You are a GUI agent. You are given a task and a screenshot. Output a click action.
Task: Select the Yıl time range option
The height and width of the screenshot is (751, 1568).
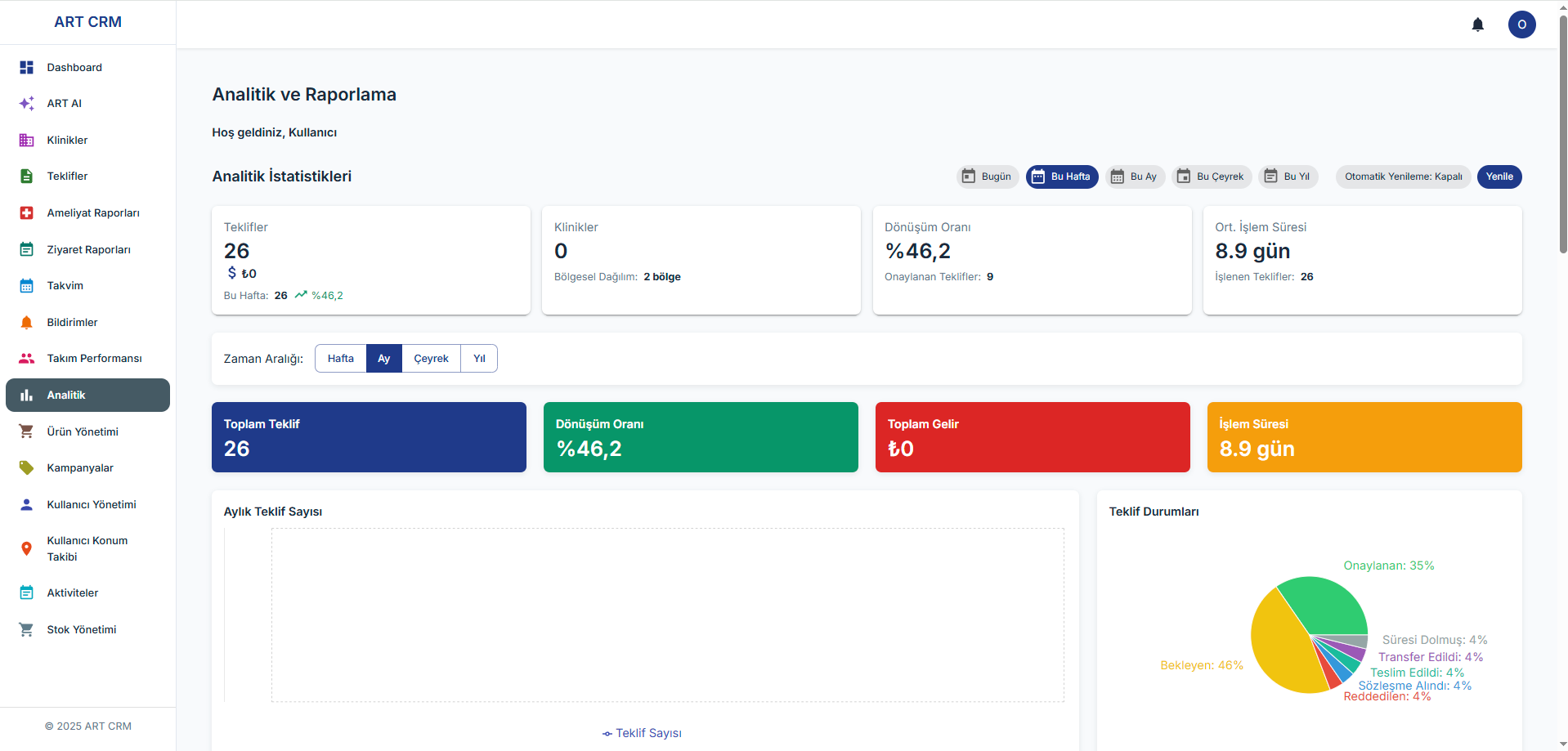(x=479, y=359)
